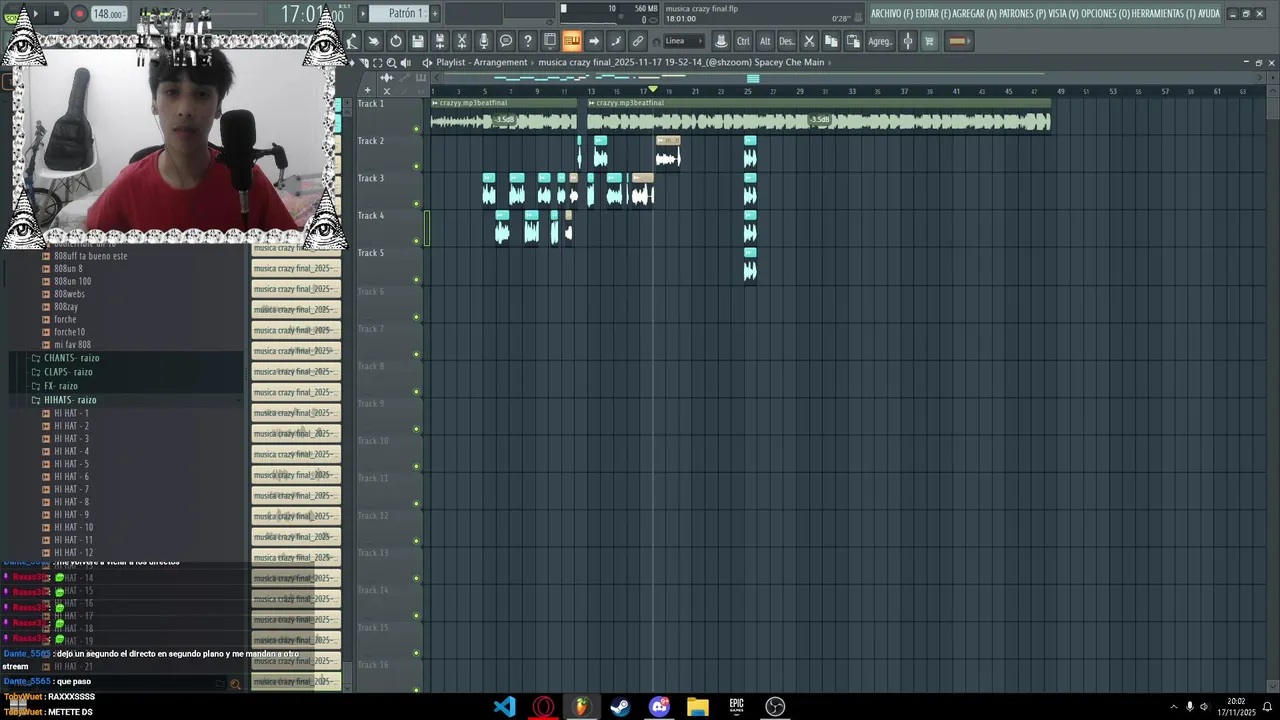
Task: Toggle the orange playlist view icon
Action: 572,41
